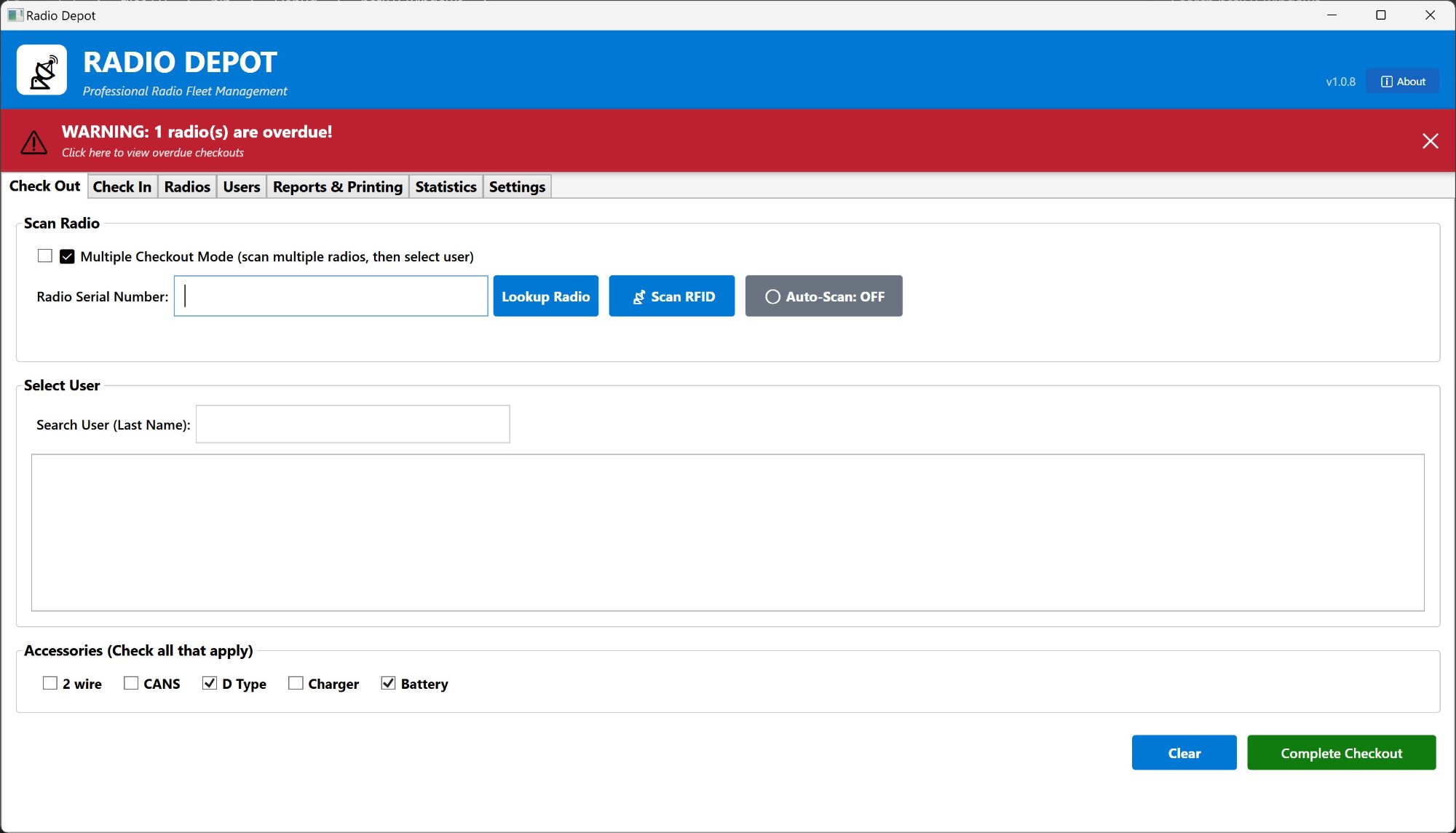The image size is (1456, 833).
Task: Focus the Search User Last Name field
Action: pos(352,425)
